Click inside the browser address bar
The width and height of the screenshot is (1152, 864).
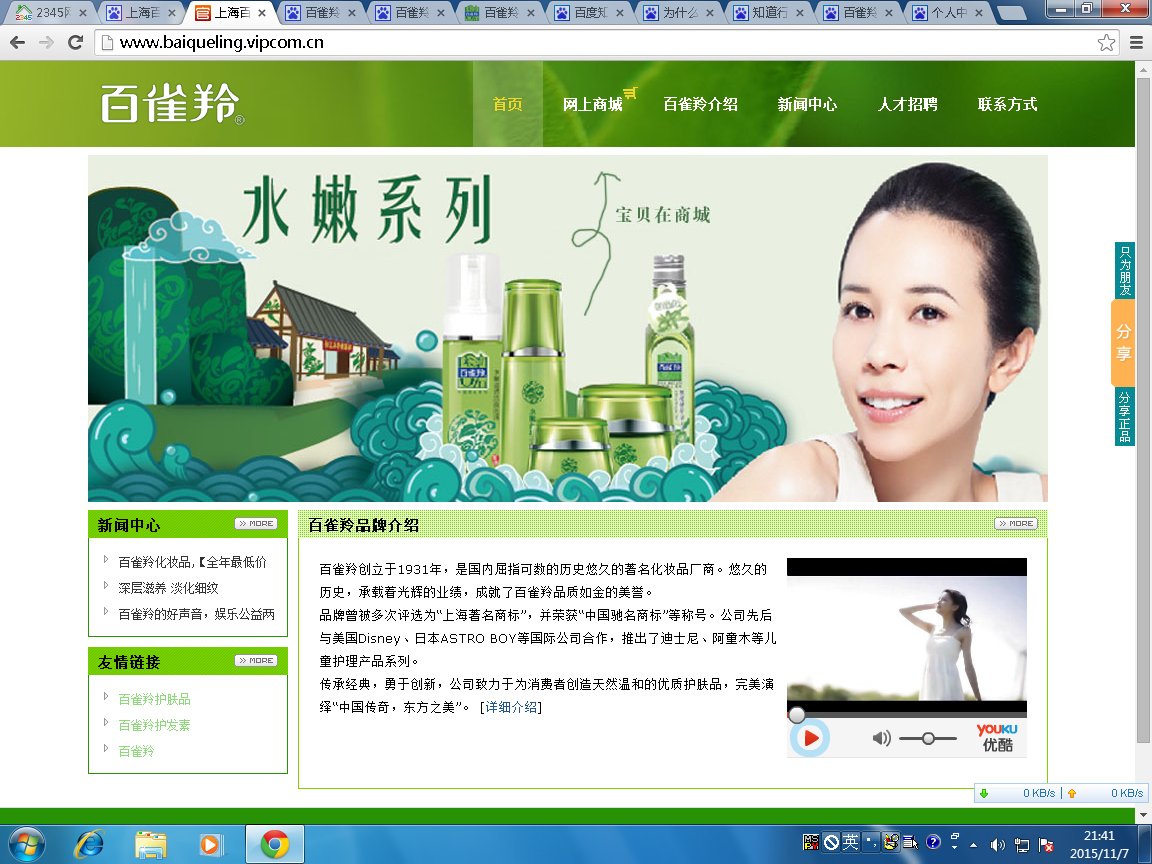click(400, 43)
